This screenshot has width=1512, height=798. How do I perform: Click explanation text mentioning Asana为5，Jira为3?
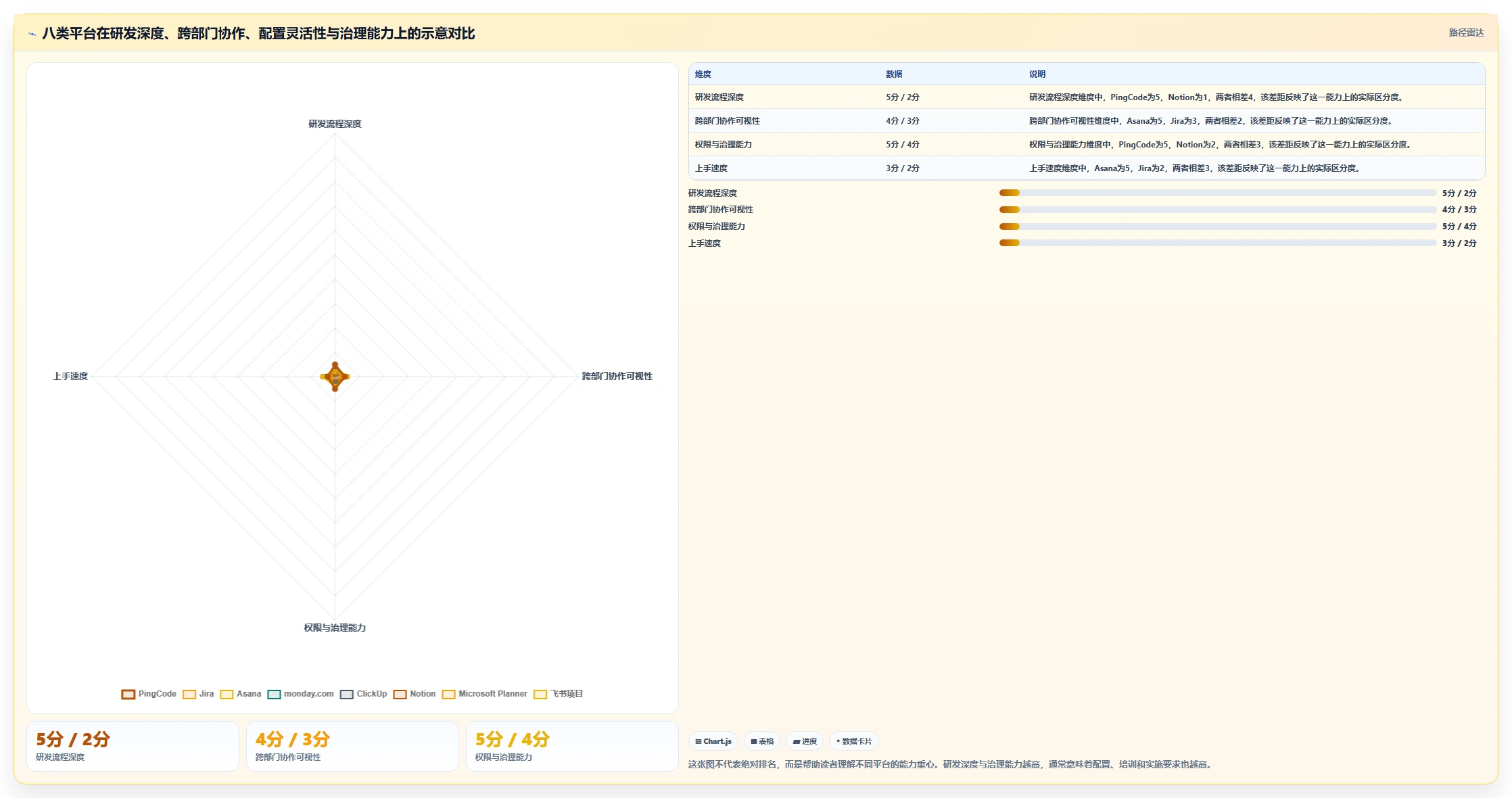coord(1212,121)
